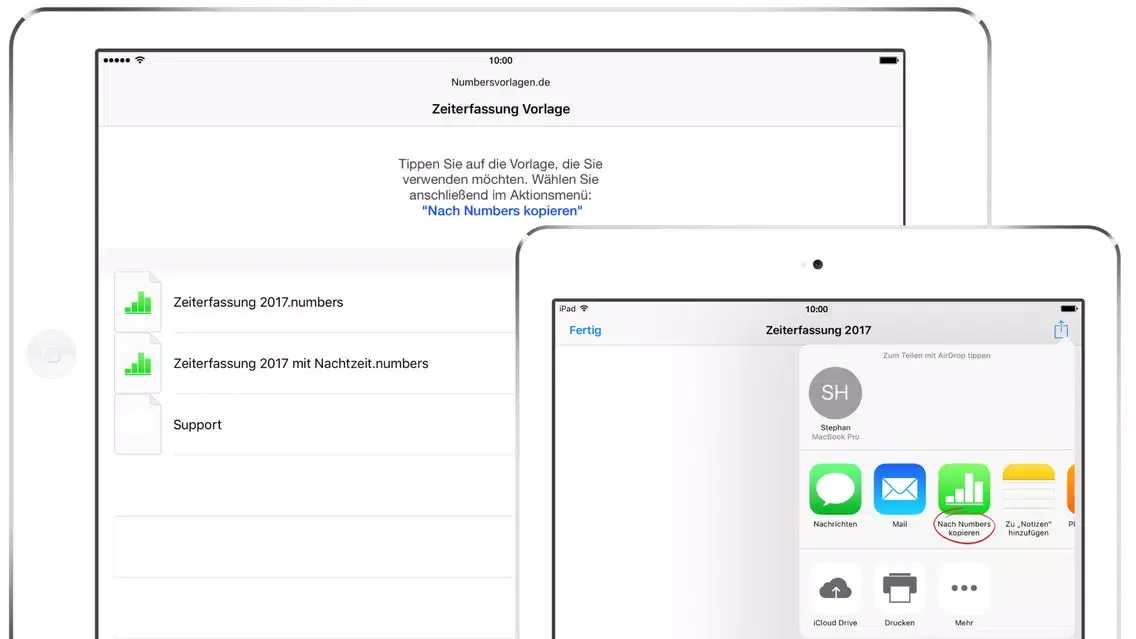Tap the large iPad home button
1136x639 pixels.
point(51,354)
